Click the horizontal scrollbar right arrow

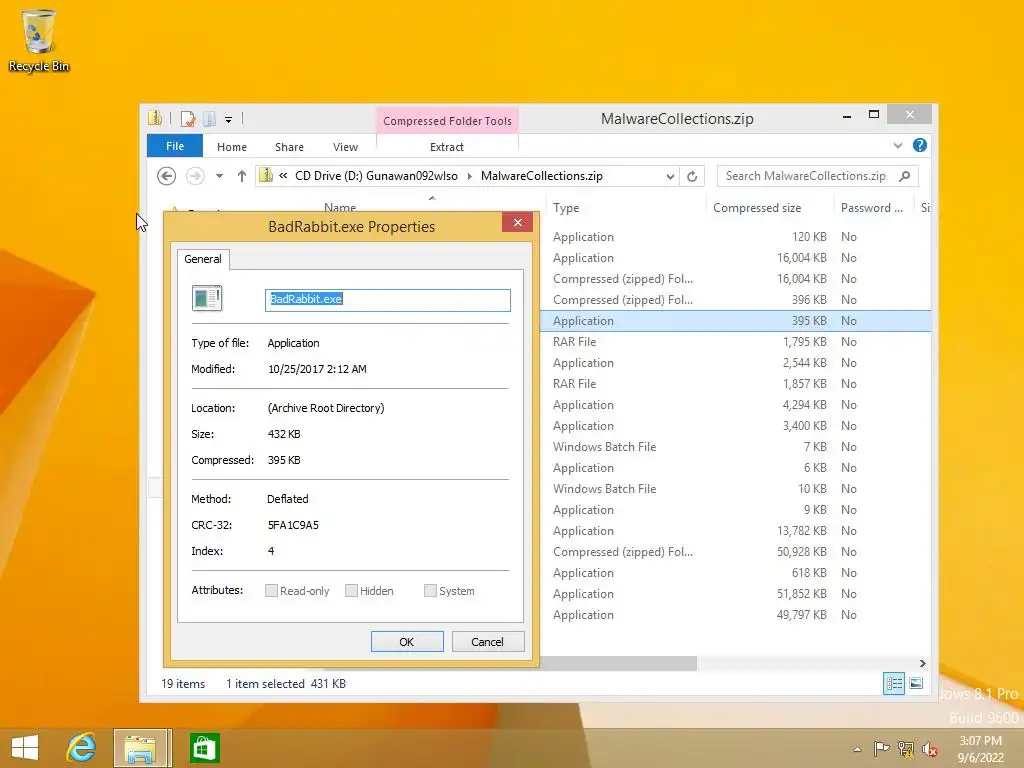coord(922,664)
